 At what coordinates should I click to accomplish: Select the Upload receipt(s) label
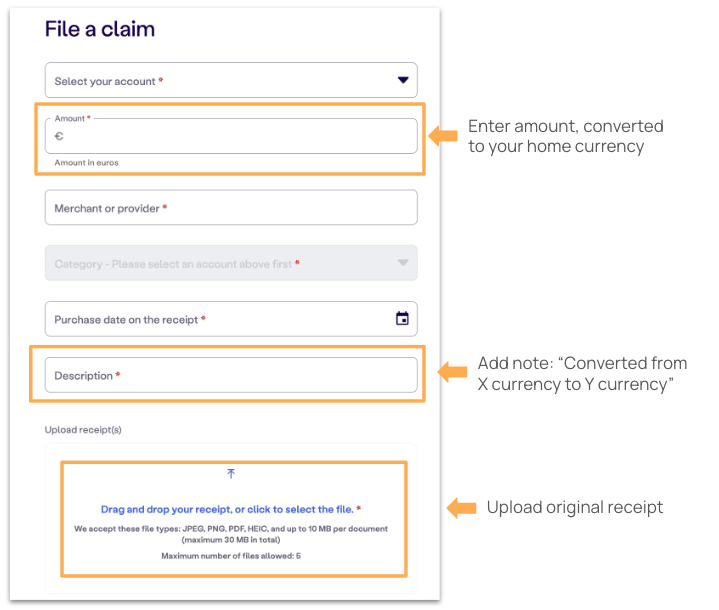[83, 430]
